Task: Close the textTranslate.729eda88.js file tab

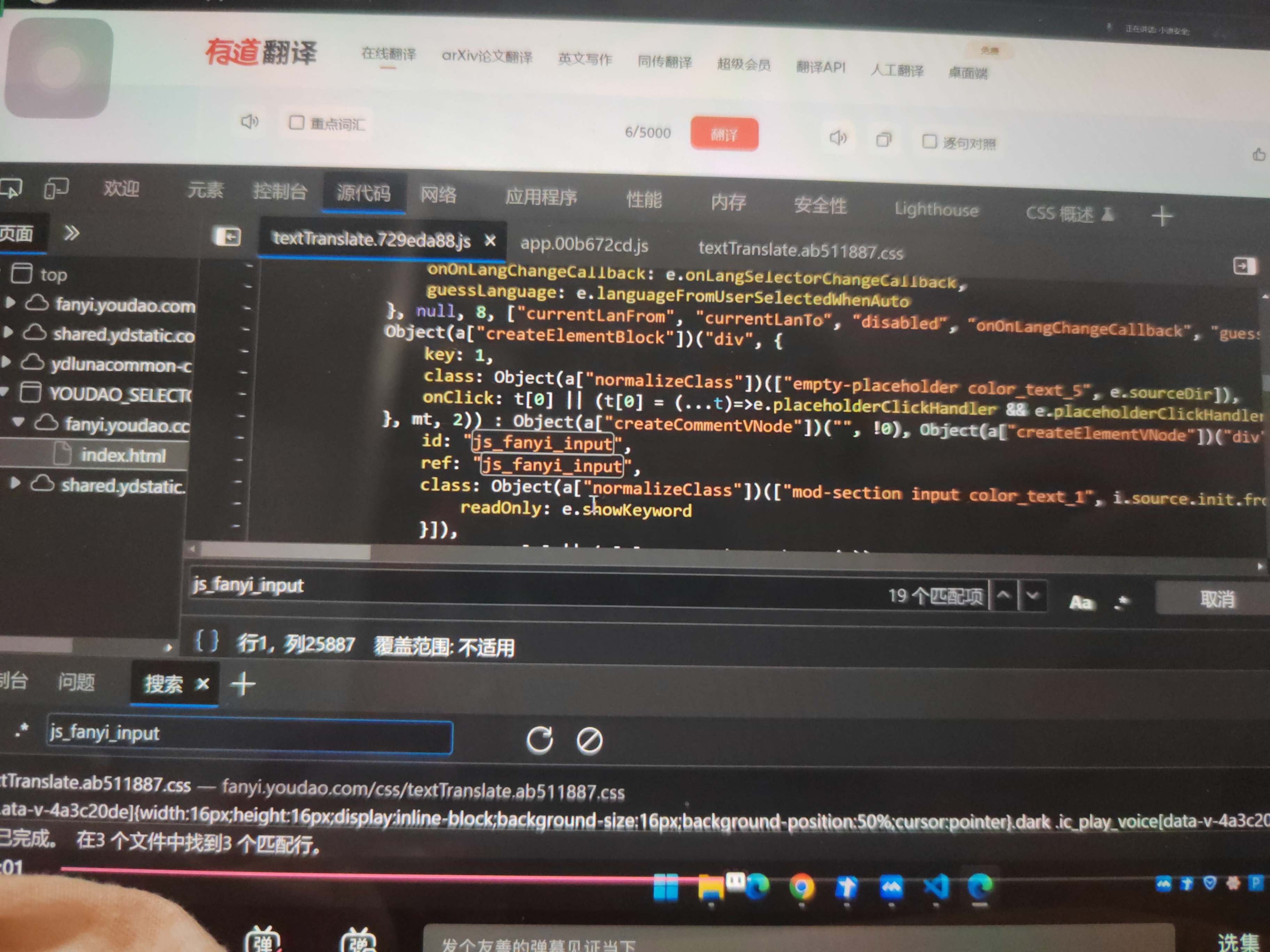Action: [490, 241]
